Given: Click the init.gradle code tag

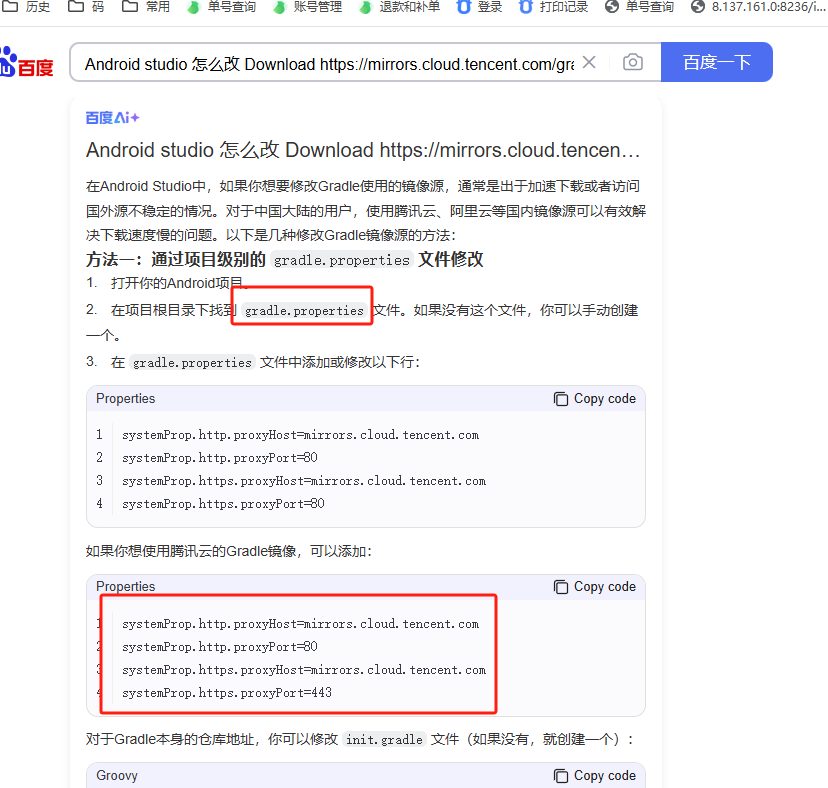Looking at the screenshot, I should pyautogui.click(x=384, y=739).
